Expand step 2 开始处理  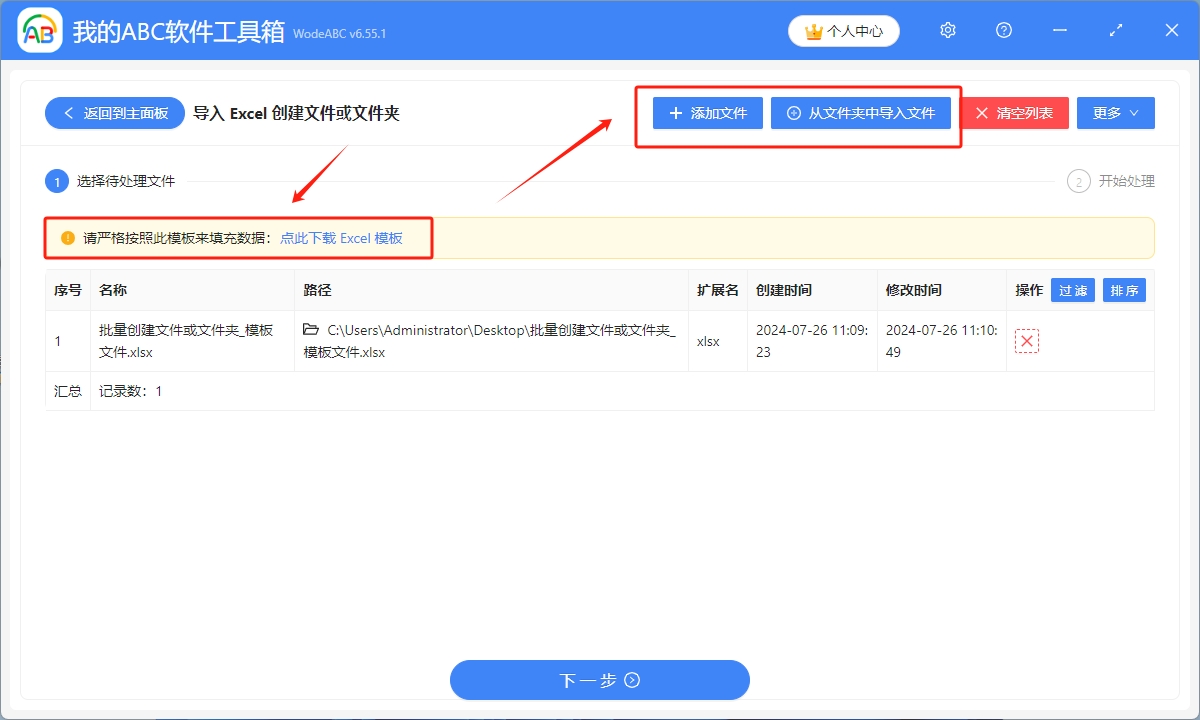1078,181
